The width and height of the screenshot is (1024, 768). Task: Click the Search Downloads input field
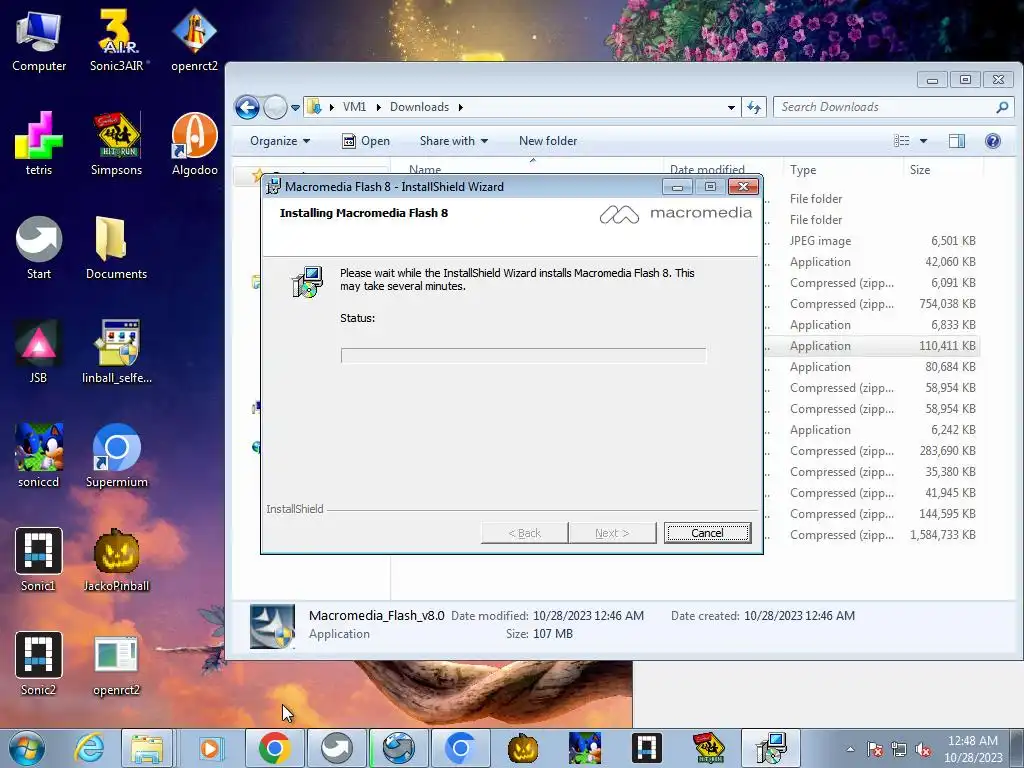(x=893, y=107)
